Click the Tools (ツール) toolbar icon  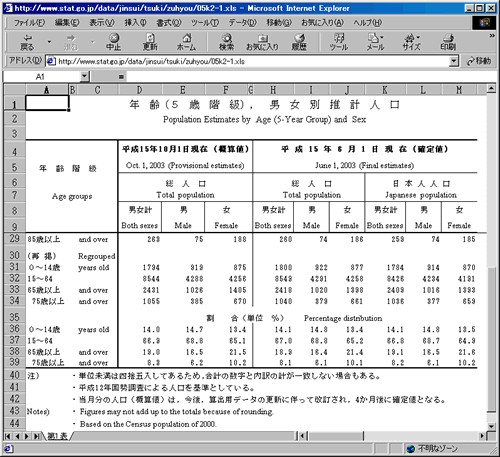339,42
